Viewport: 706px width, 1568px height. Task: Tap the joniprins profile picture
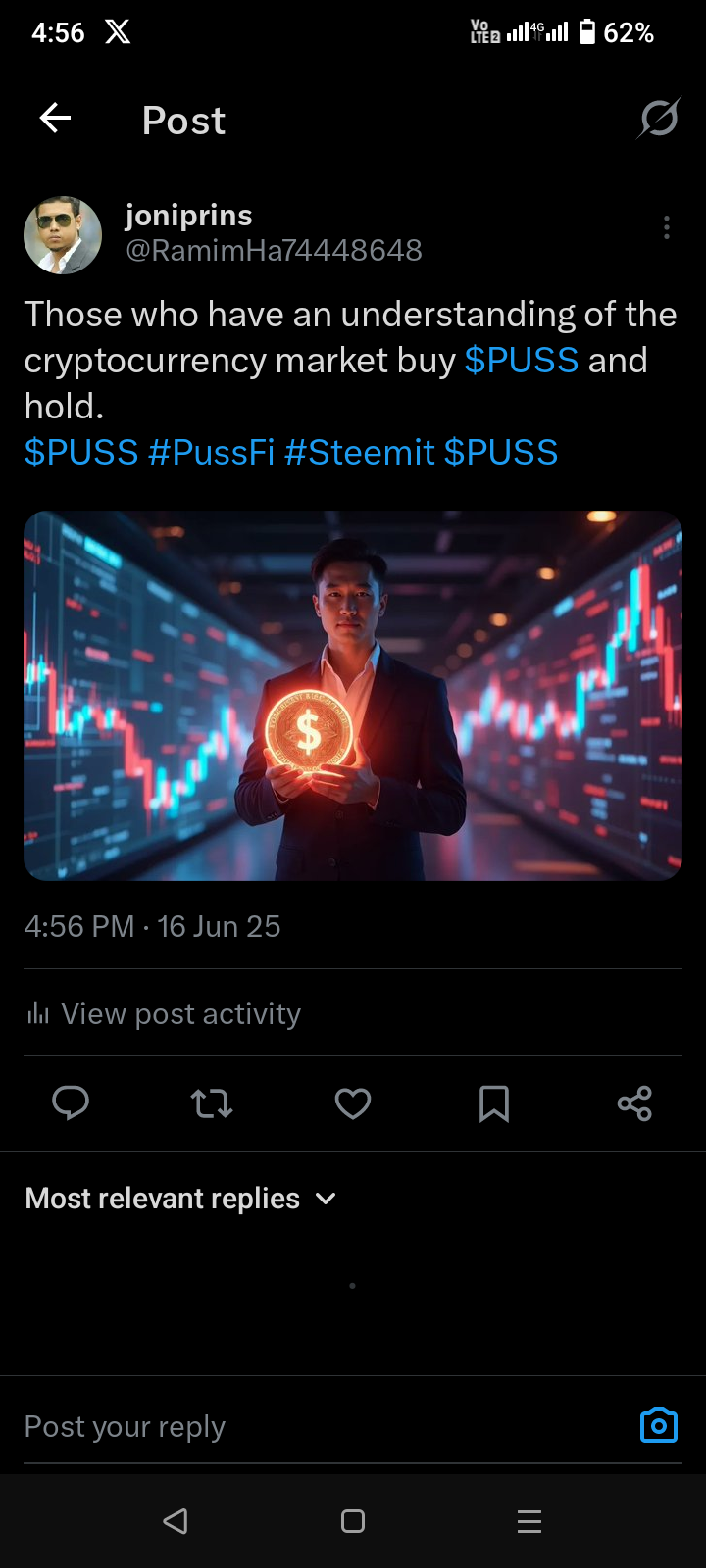point(63,235)
